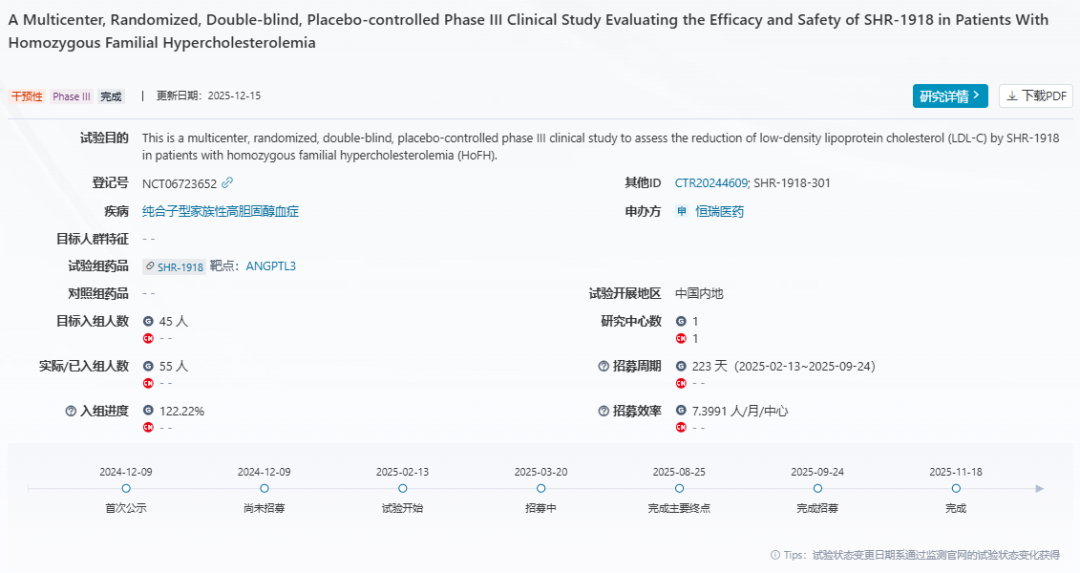This screenshot has height=573, width=1080.
Task: Open disease link 纯合子型家族性高胆固醇血症
Action: point(220,211)
